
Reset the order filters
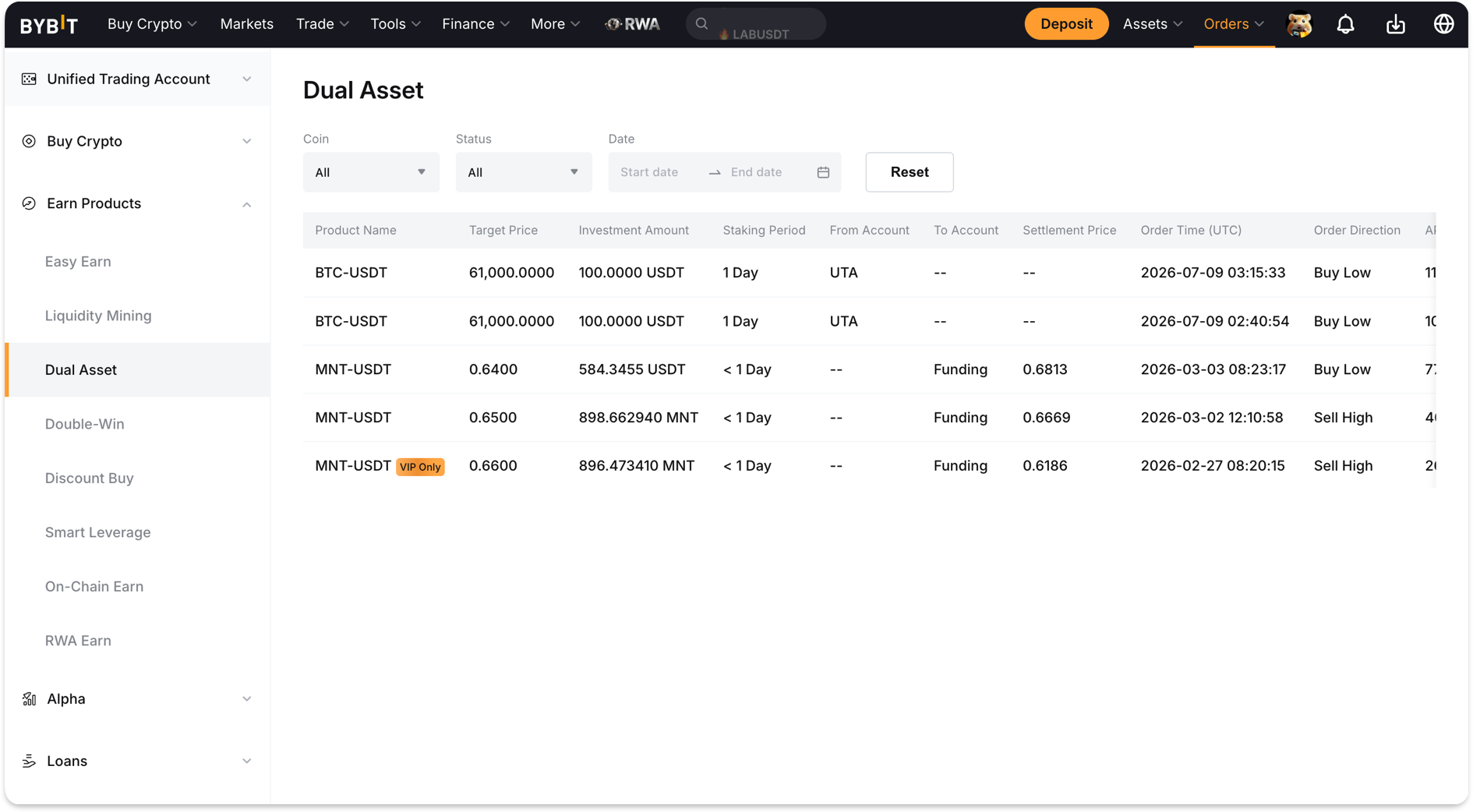pos(910,172)
